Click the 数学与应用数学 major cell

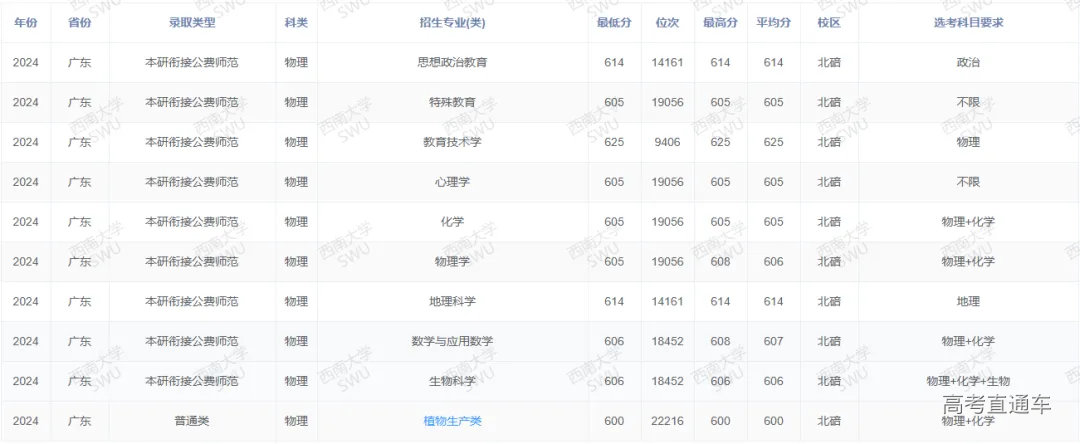452,341
